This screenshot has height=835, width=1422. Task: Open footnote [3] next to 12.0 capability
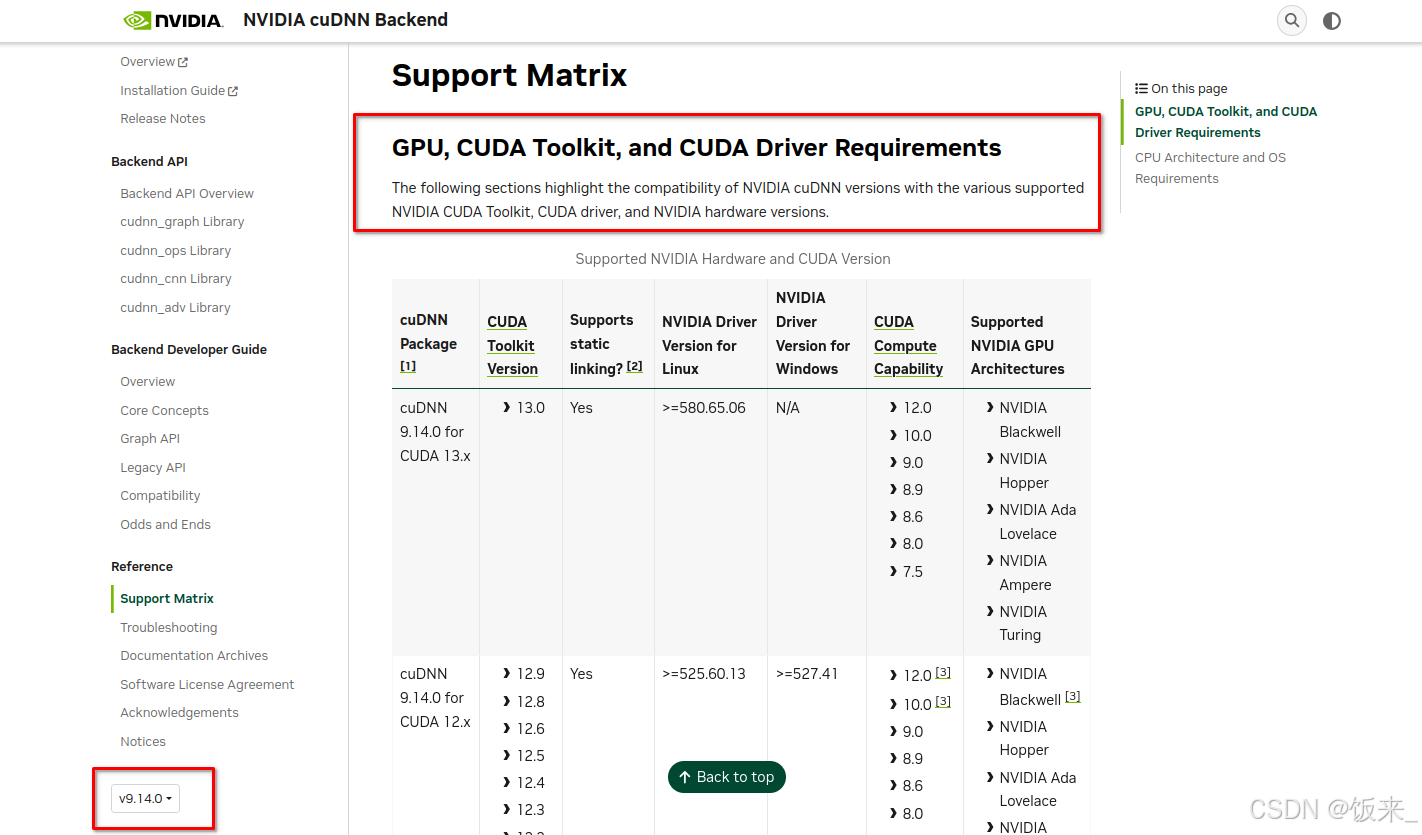[x=943, y=672]
